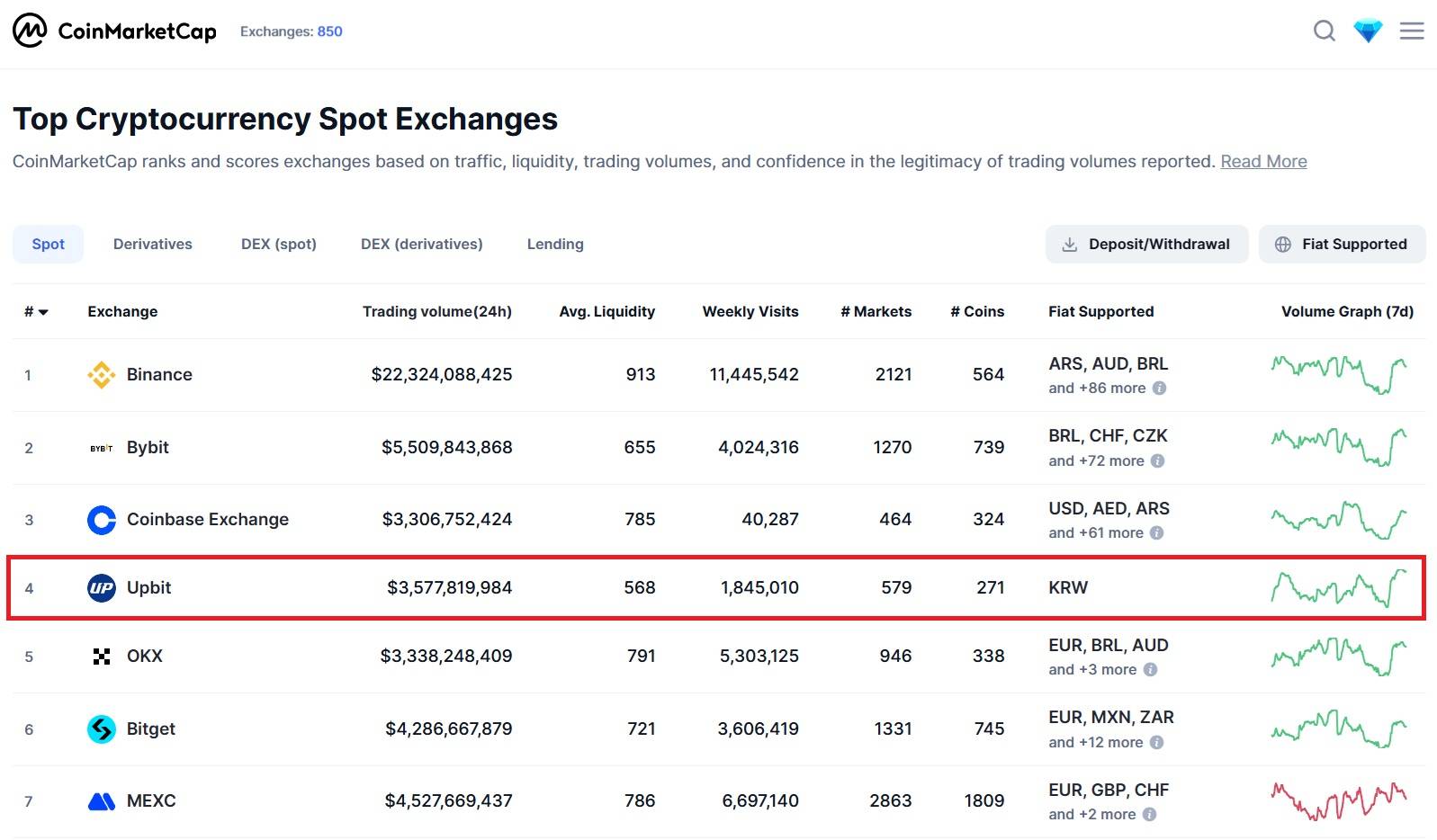The width and height of the screenshot is (1437, 840).
Task: Open OKX 7d volume graph
Action: click(1339, 657)
